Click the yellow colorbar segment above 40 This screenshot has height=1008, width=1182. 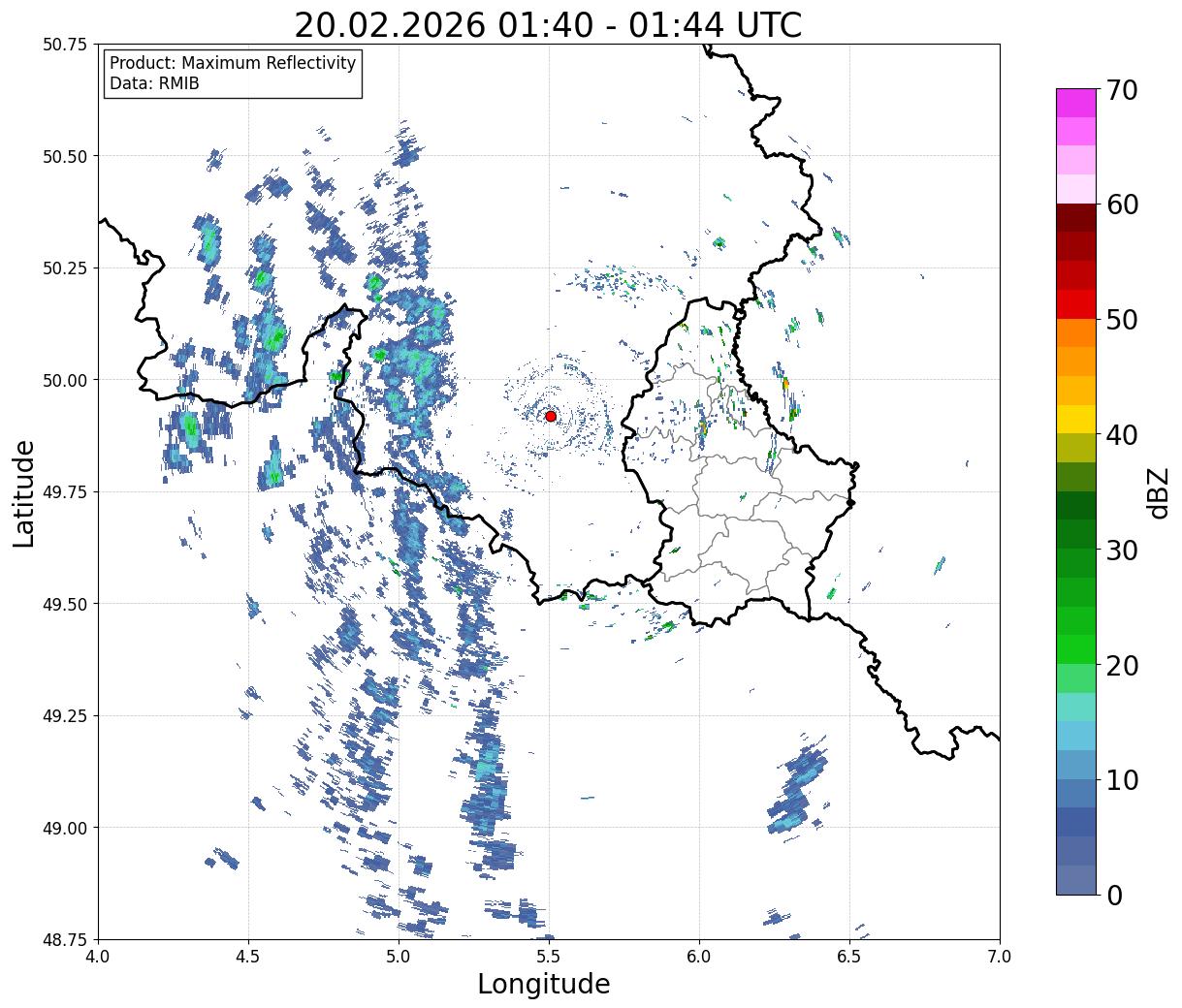(x=1076, y=419)
